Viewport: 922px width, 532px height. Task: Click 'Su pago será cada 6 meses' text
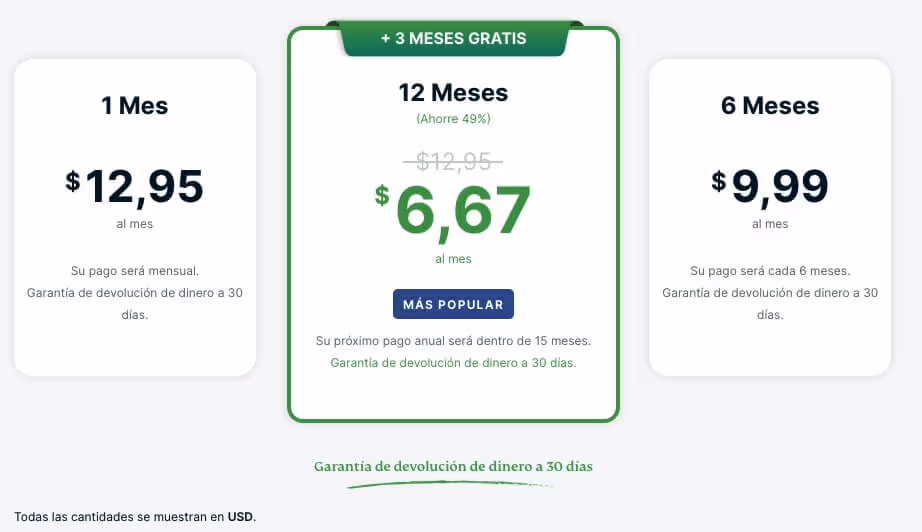pos(770,271)
